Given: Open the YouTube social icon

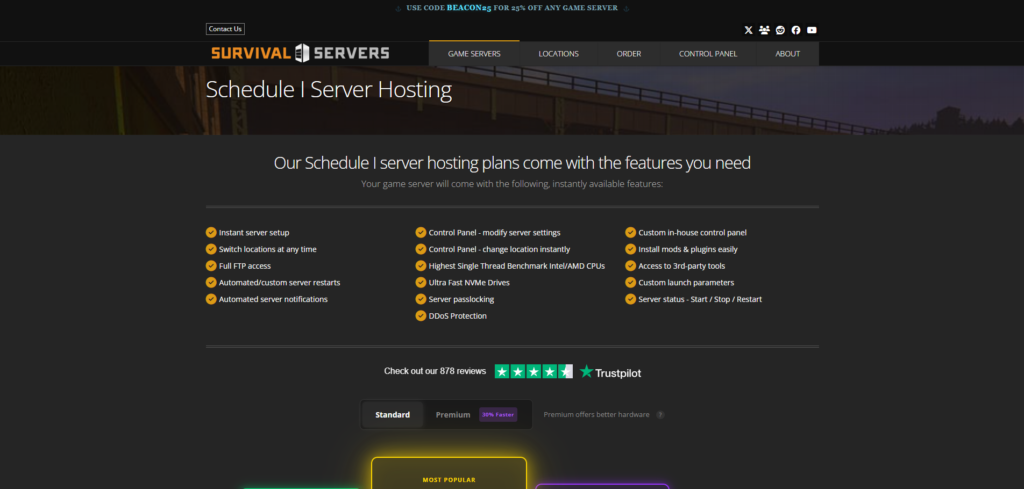Looking at the screenshot, I should (x=812, y=30).
